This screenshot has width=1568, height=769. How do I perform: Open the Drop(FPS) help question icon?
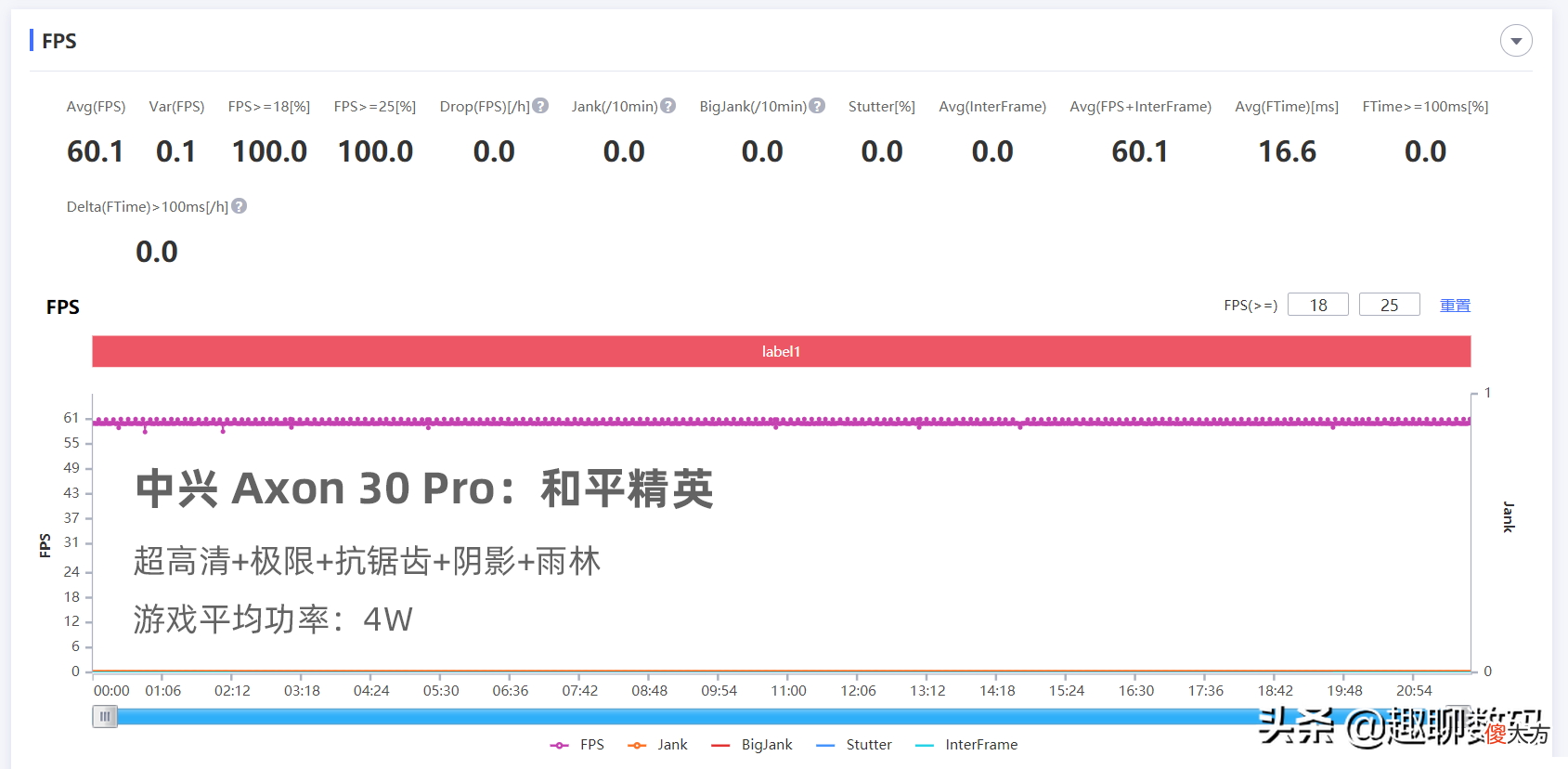click(540, 106)
